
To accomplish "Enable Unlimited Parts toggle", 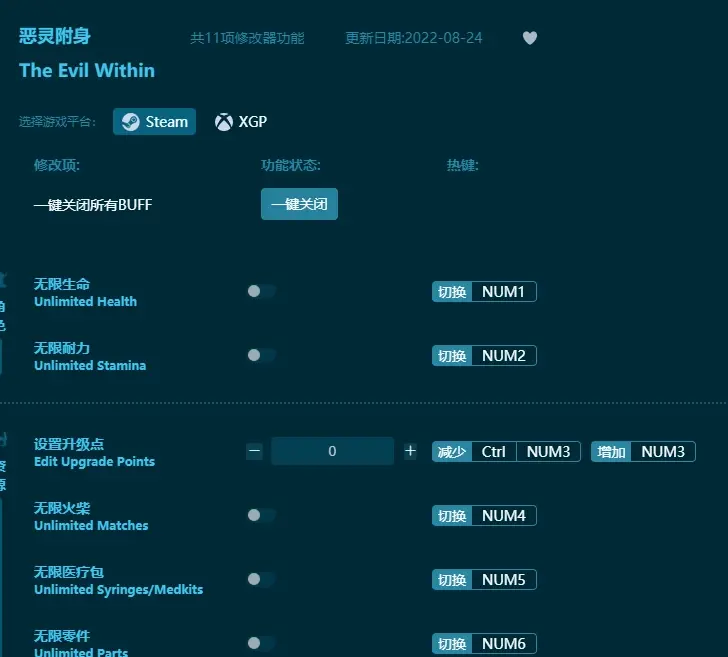I will (x=261, y=643).
